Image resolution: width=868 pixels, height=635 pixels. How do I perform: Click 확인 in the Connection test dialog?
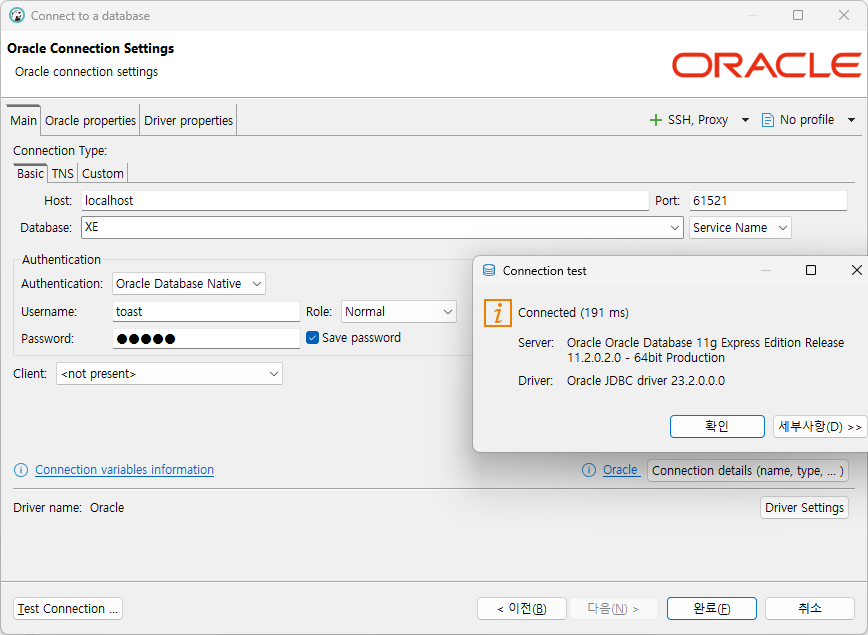click(x=717, y=426)
